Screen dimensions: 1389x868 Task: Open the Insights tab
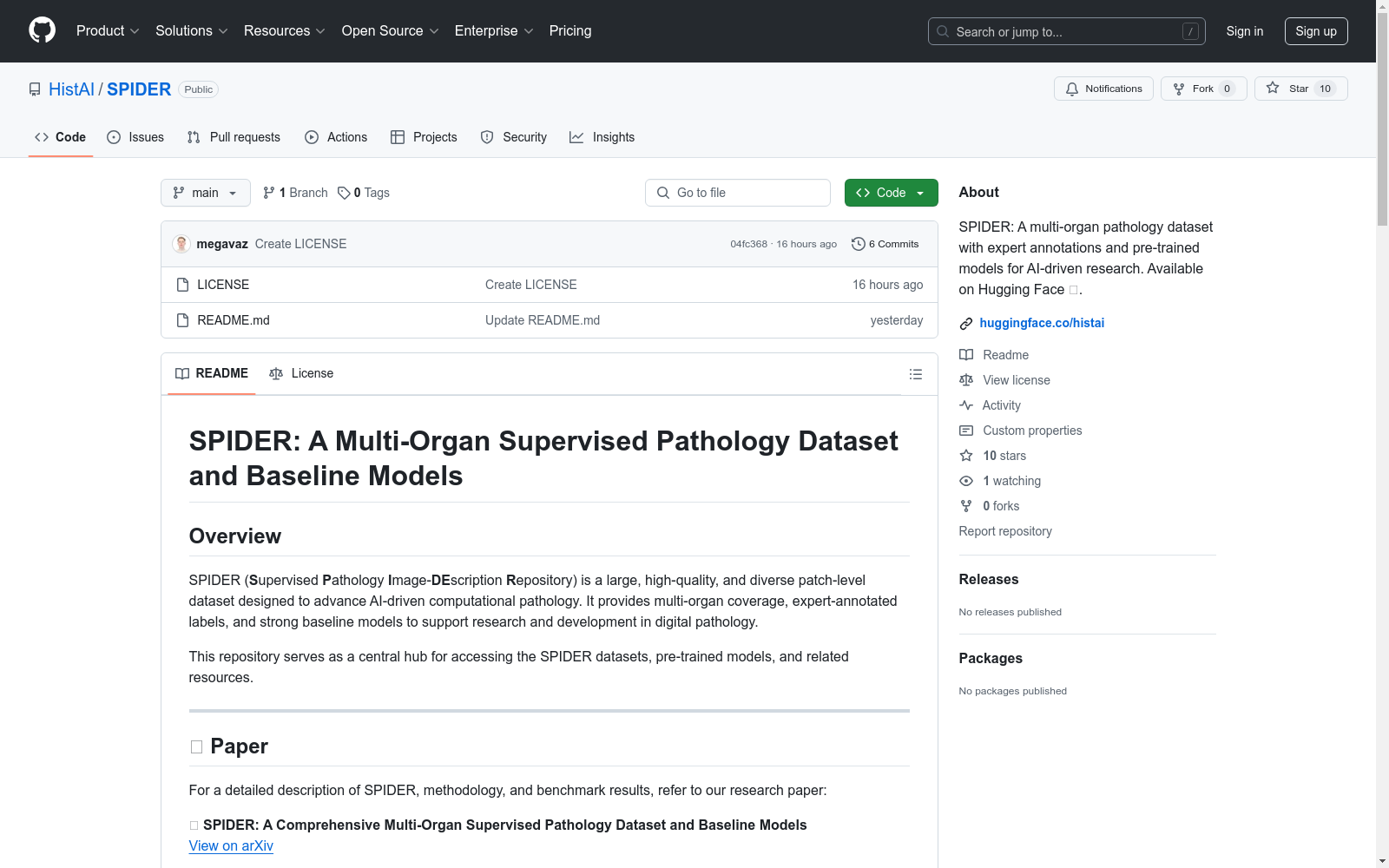coord(602,137)
